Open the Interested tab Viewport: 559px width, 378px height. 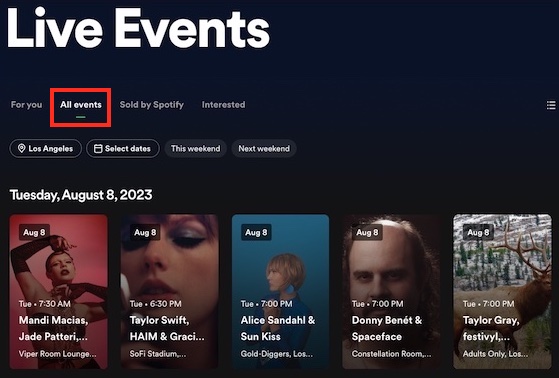223,105
